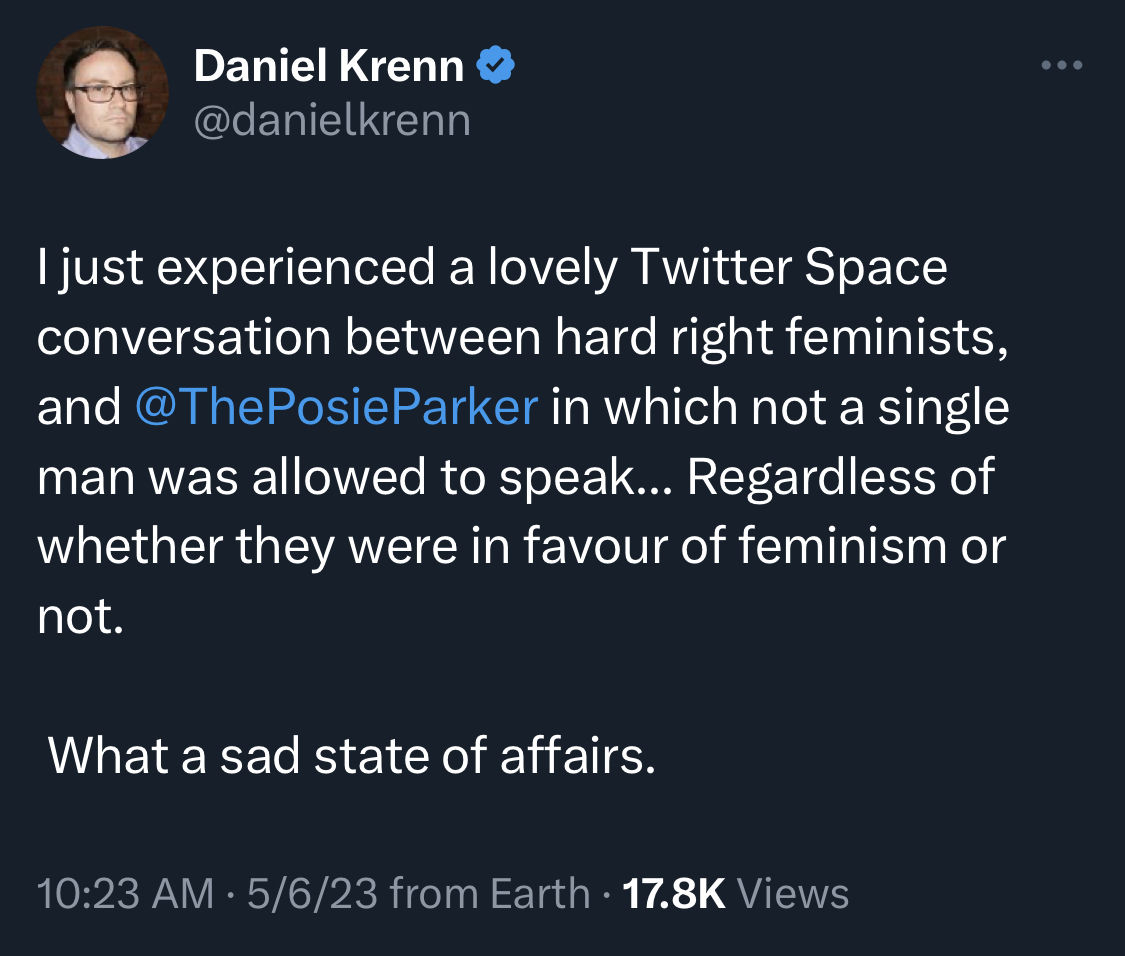Click the words 'Twitter Space' in the tweet
Viewport: 1125px width, 956px height.
(x=788, y=269)
